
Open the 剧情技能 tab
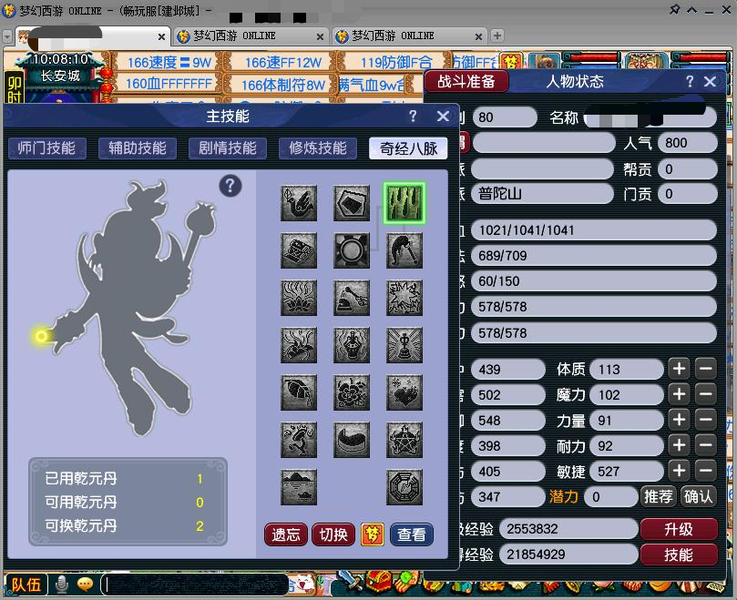coord(227,148)
